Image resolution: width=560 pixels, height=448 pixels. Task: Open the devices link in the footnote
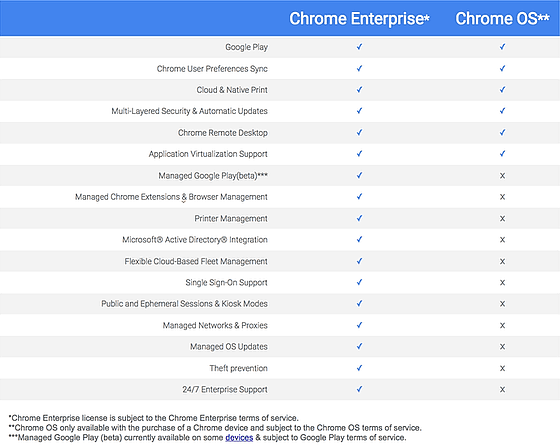tap(239, 438)
